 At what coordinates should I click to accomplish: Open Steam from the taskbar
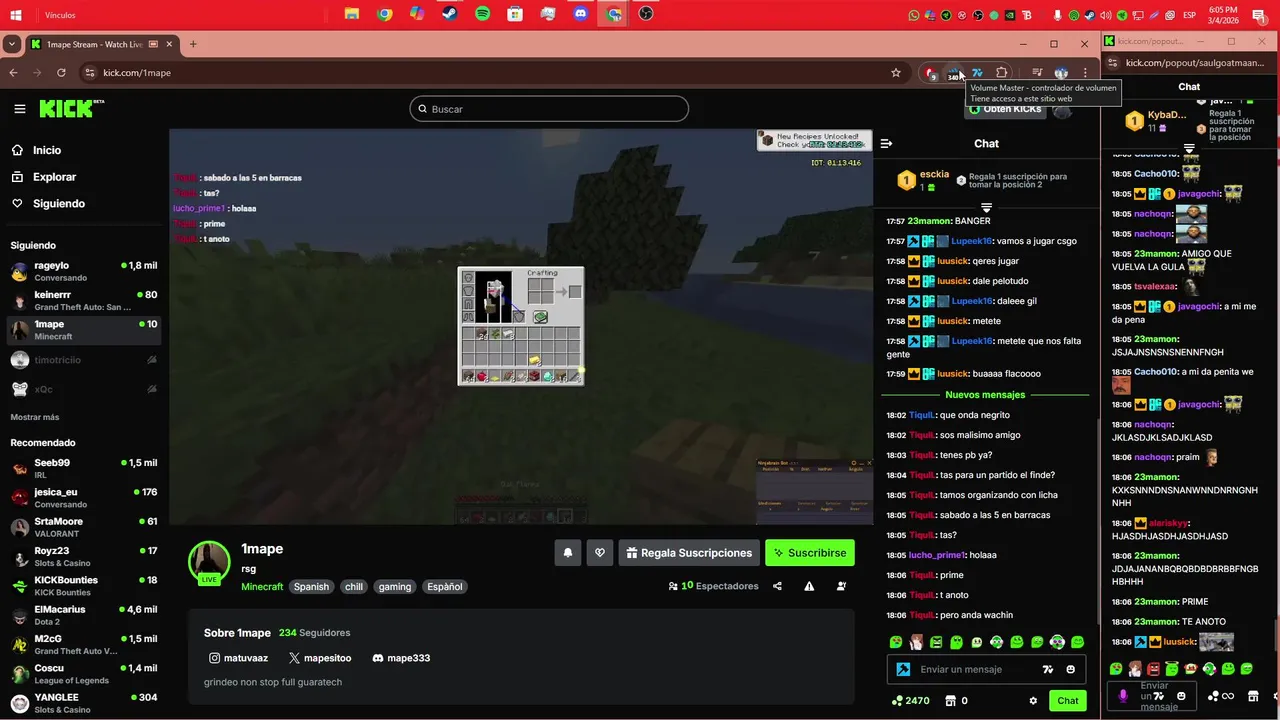450,14
